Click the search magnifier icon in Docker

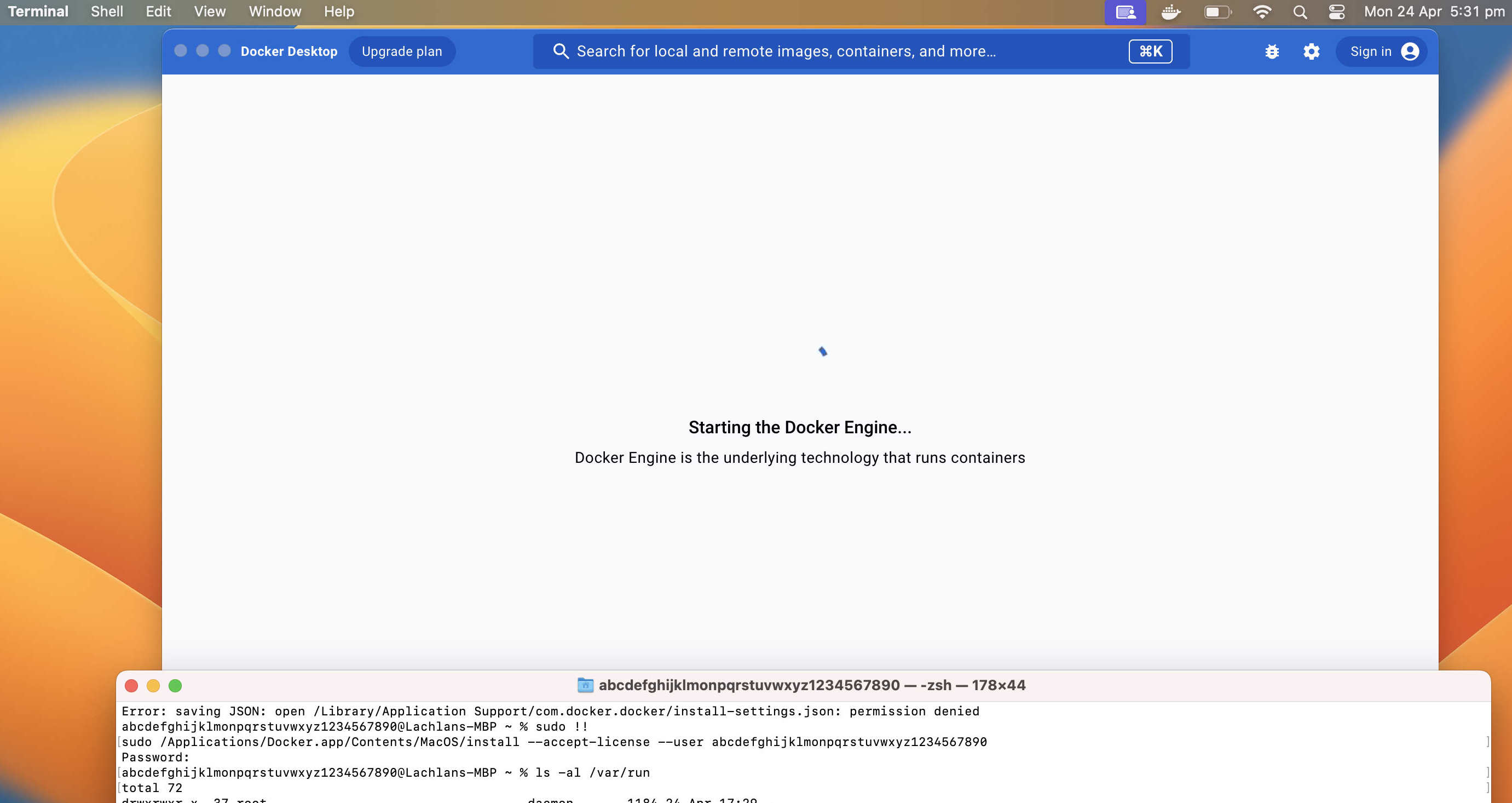pyautogui.click(x=561, y=51)
